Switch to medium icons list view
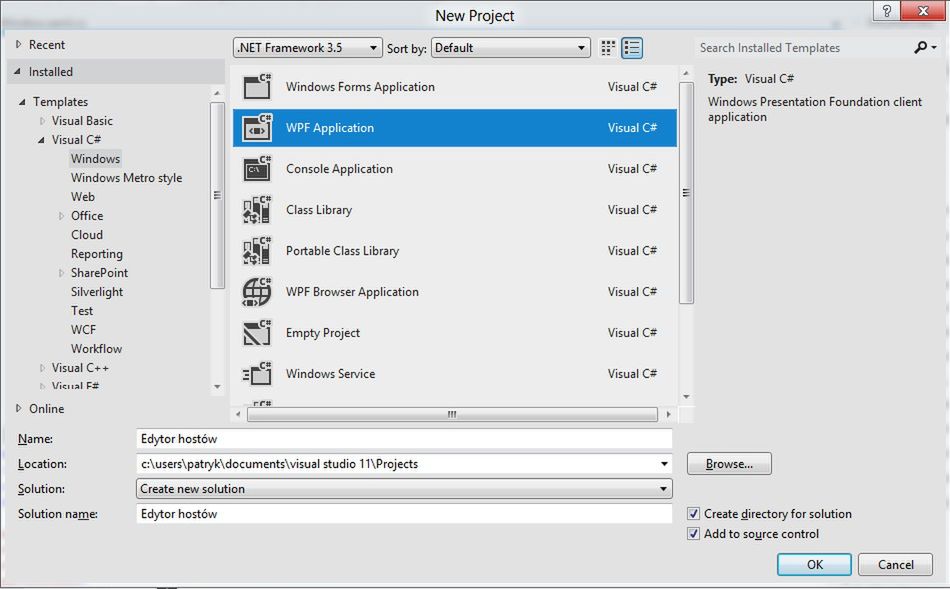The width and height of the screenshot is (950, 589). pyautogui.click(x=632, y=48)
